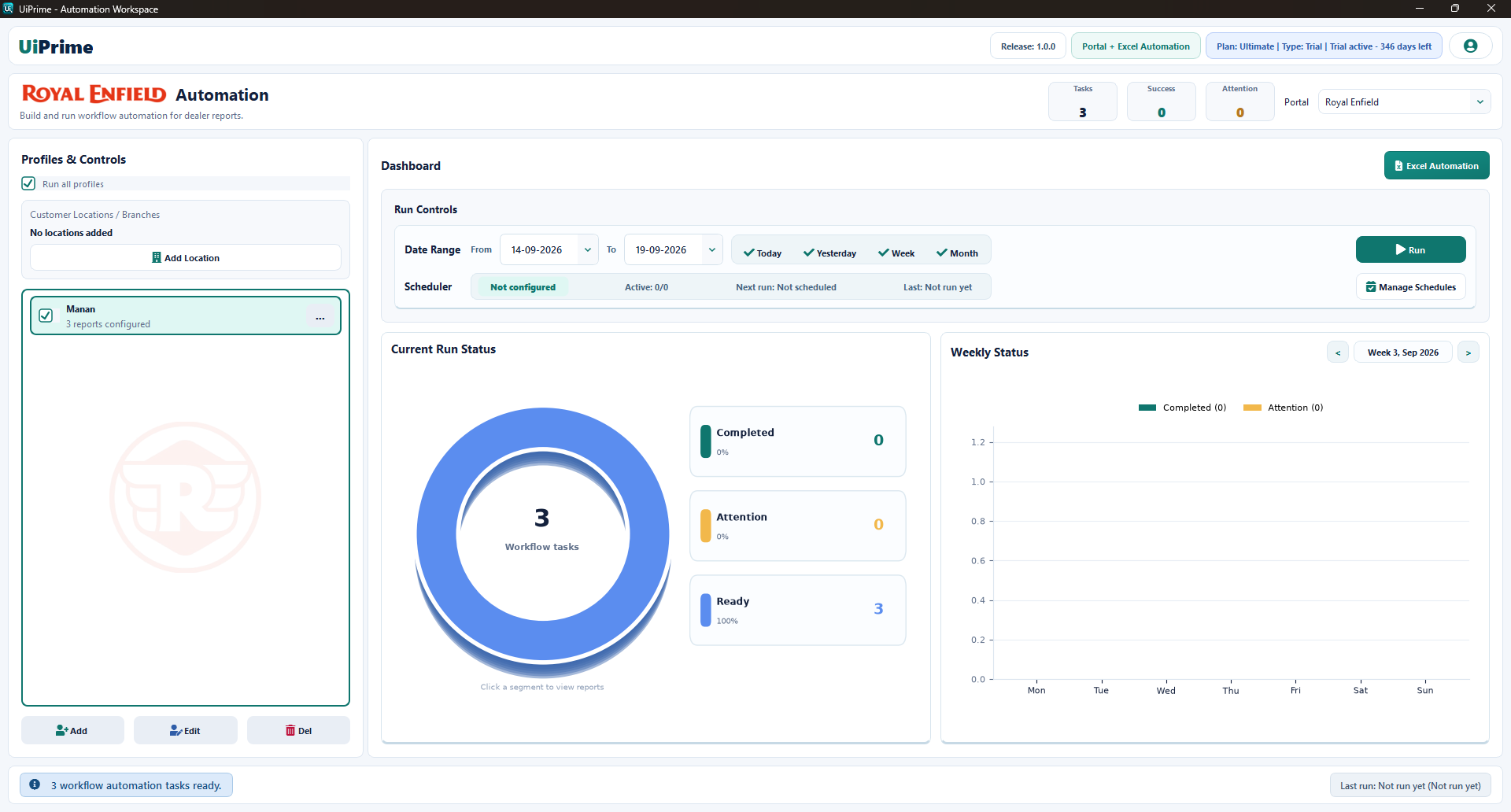The image size is (1511, 812).
Task: Click orange Attention color bar
Action: [706, 525]
